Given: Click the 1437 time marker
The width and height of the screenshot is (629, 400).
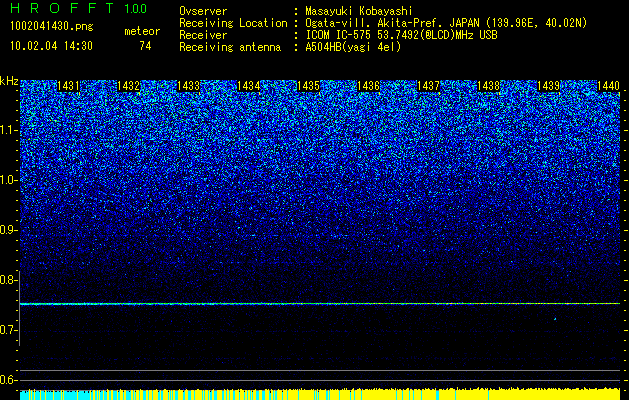Looking at the screenshot, I should pyautogui.click(x=428, y=85).
